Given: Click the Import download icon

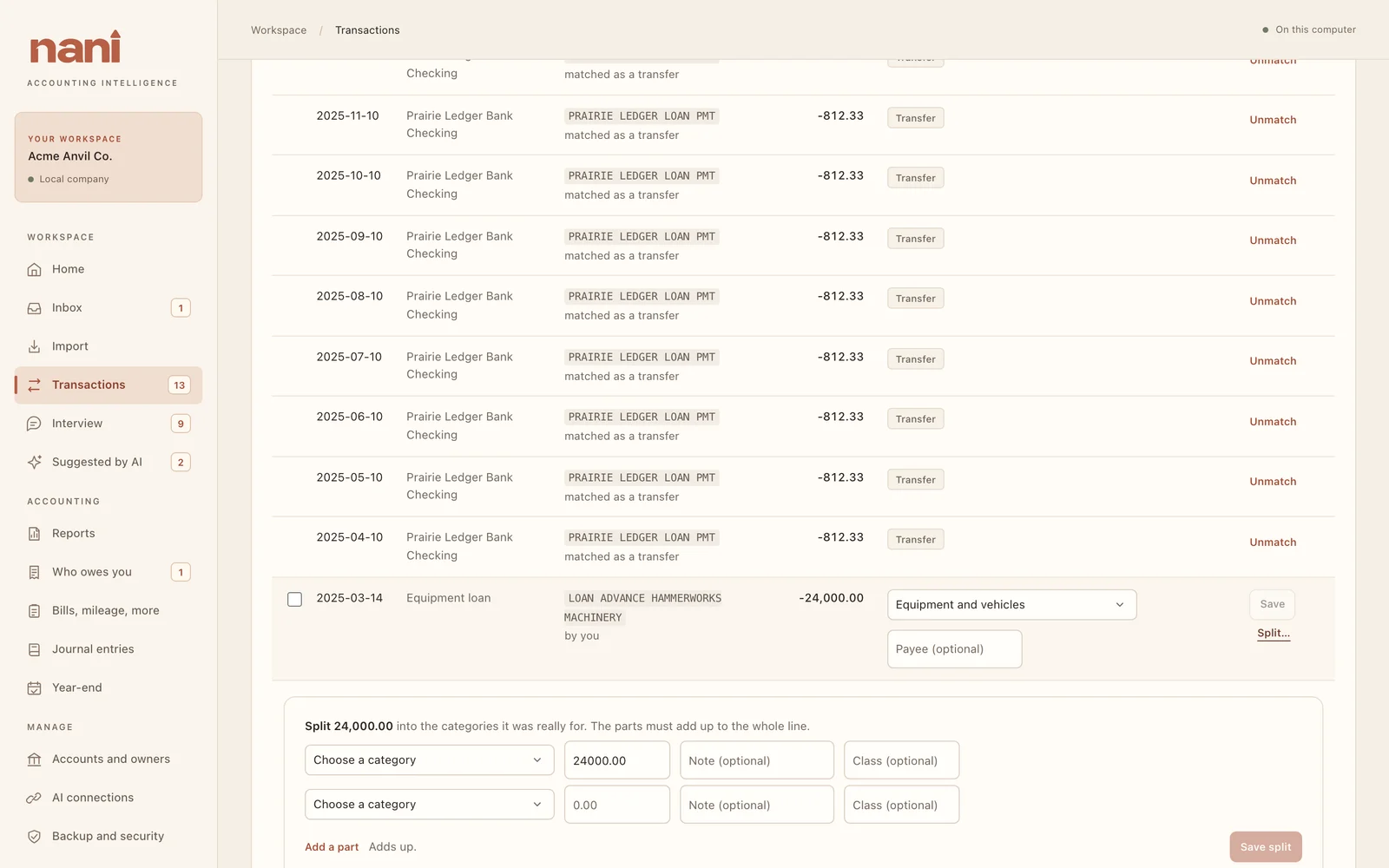Looking at the screenshot, I should [35, 346].
